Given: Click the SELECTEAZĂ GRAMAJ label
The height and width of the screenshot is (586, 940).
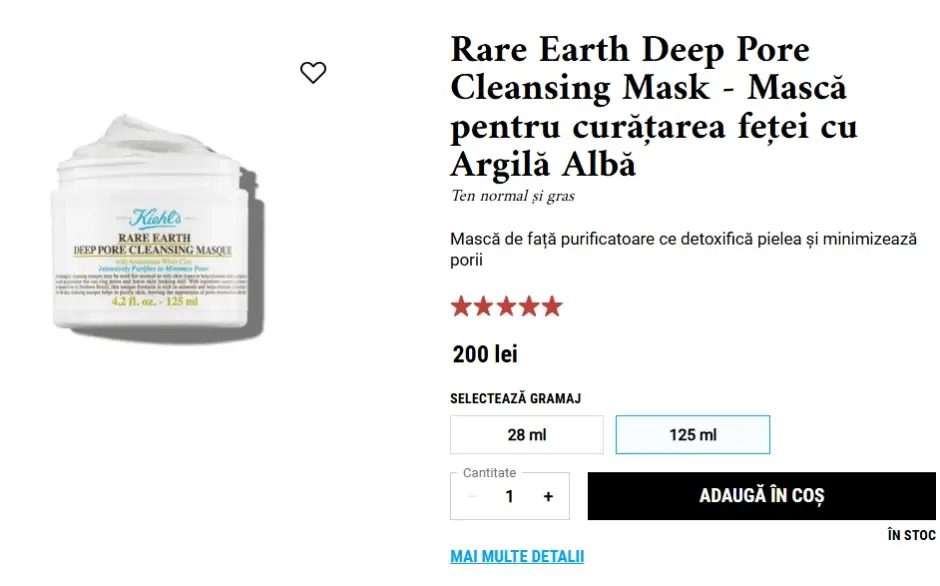Looking at the screenshot, I should 516,398.
